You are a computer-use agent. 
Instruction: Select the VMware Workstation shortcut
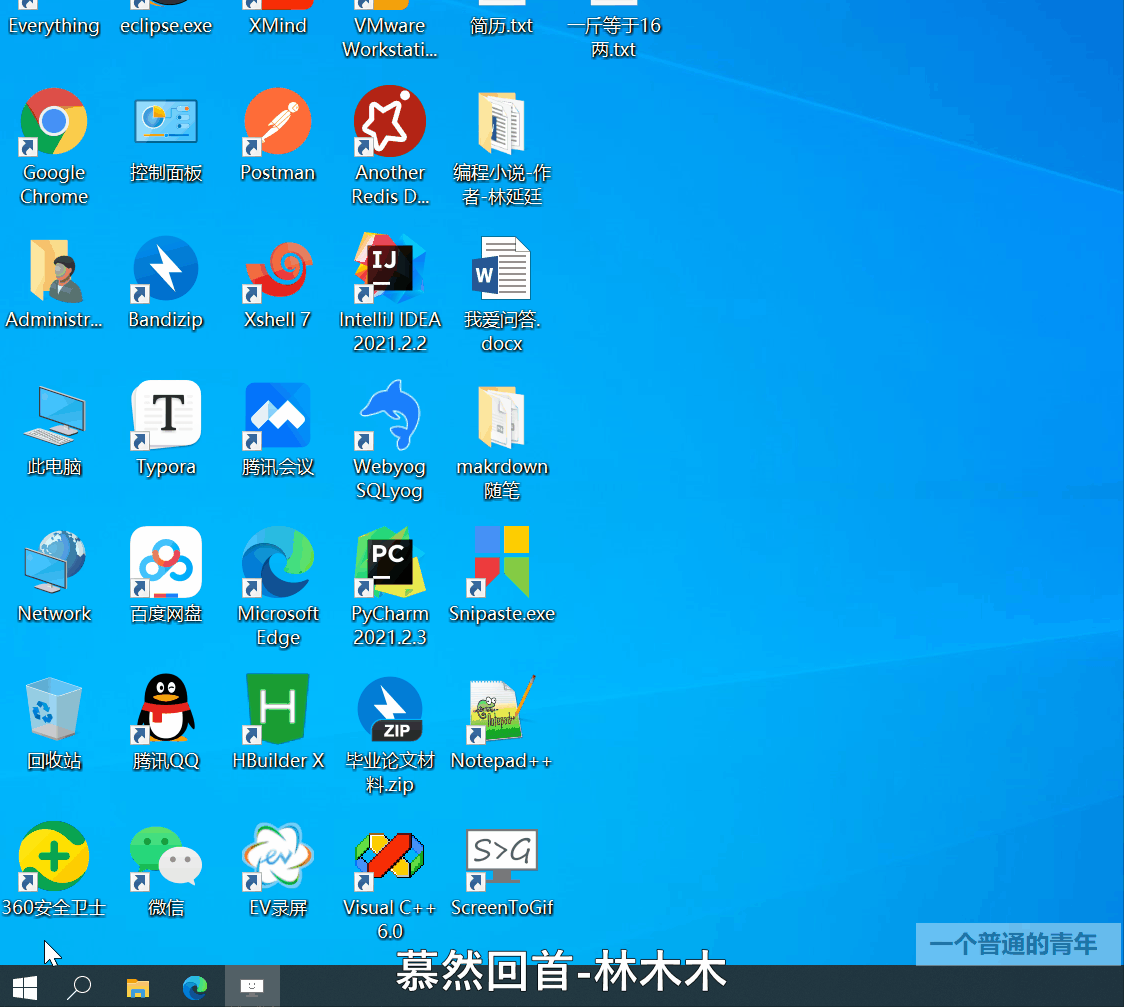tap(389, 30)
